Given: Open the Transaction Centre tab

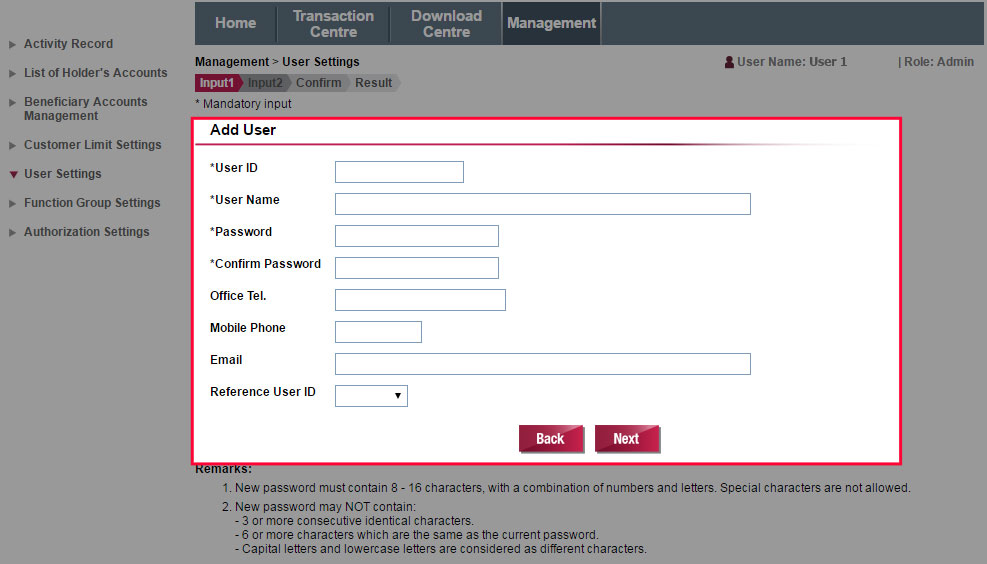Looking at the screenshot, I should pos(333,23).
